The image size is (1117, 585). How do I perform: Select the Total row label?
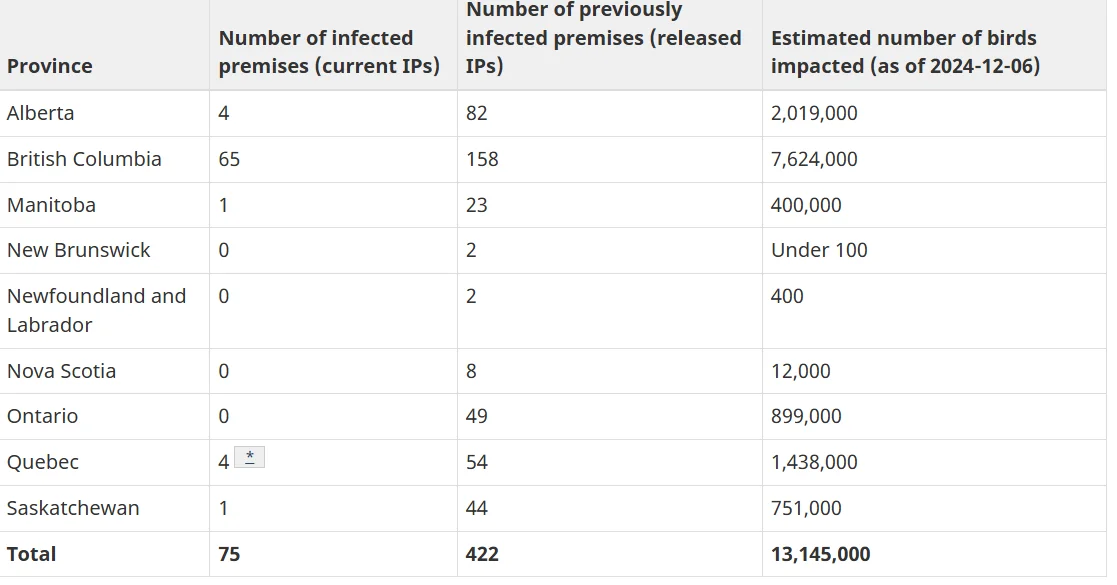click(x=31, y=554)
